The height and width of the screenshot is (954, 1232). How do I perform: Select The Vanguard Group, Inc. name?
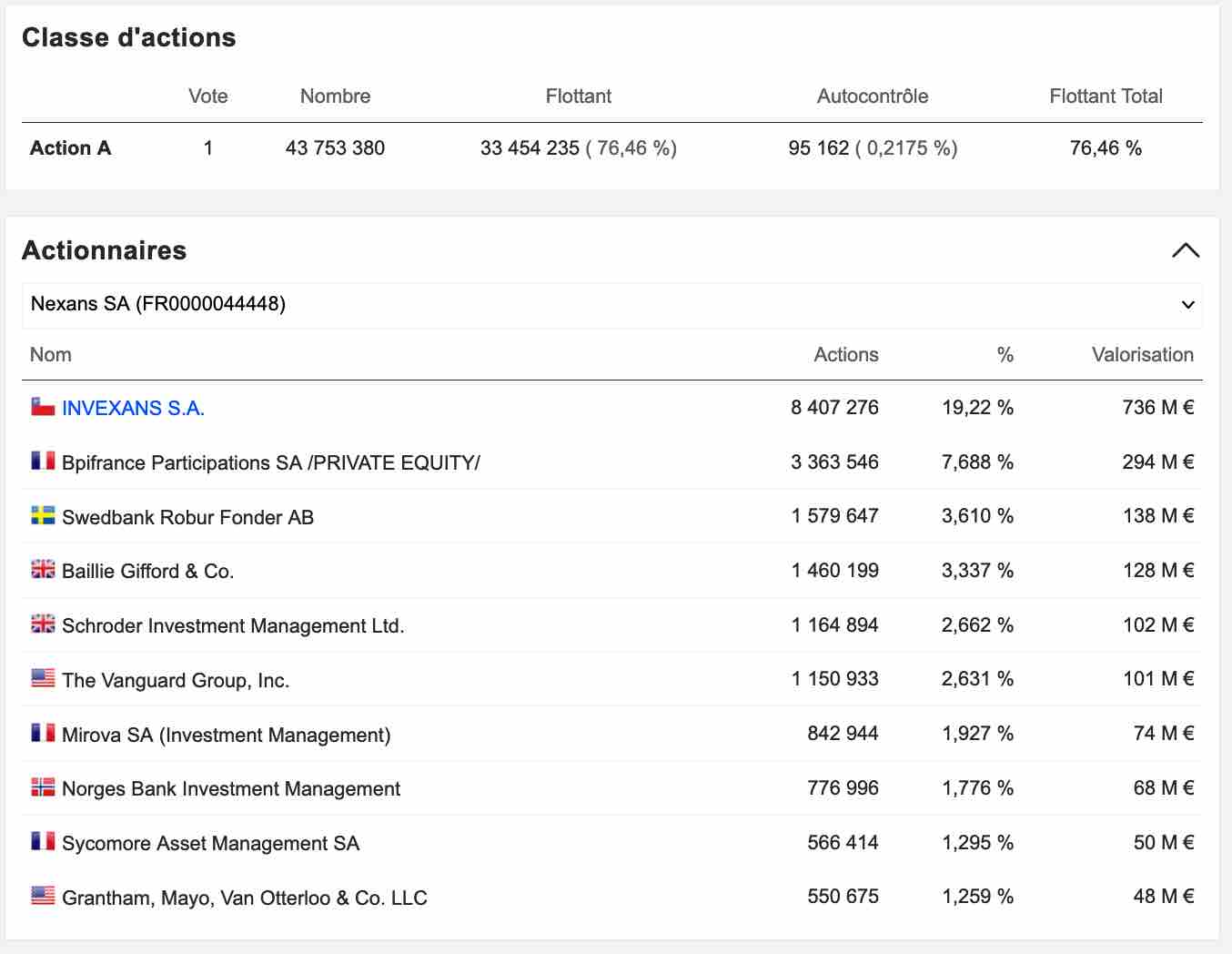click(x=176, y=680)
